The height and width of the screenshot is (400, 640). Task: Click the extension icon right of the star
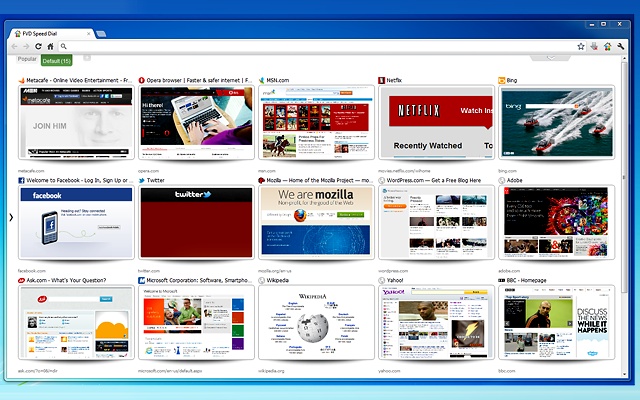594,46
